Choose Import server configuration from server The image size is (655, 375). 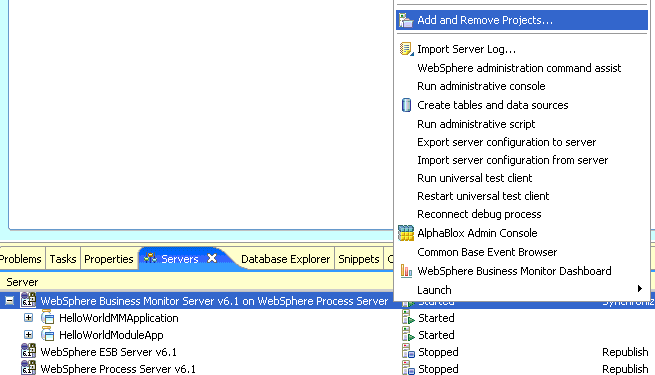click(513, 160)
